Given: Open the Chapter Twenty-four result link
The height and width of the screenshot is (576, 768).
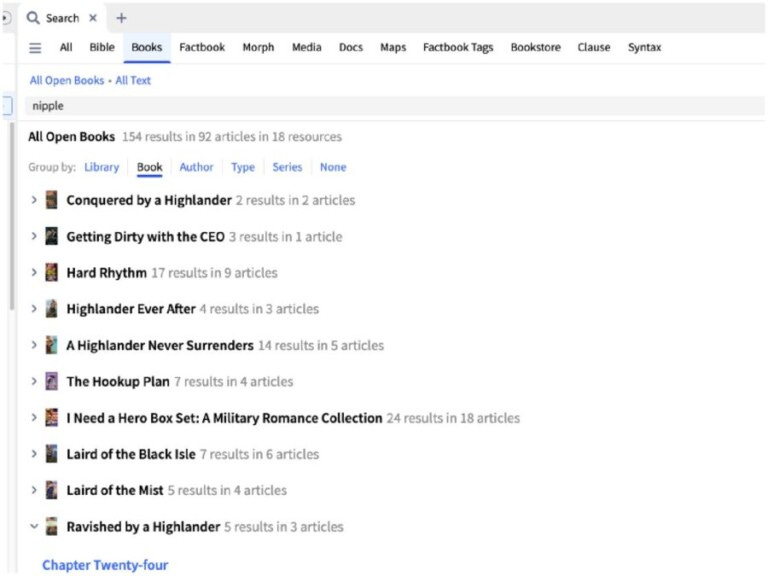Looking at the screenshot, I should point(105,565).
